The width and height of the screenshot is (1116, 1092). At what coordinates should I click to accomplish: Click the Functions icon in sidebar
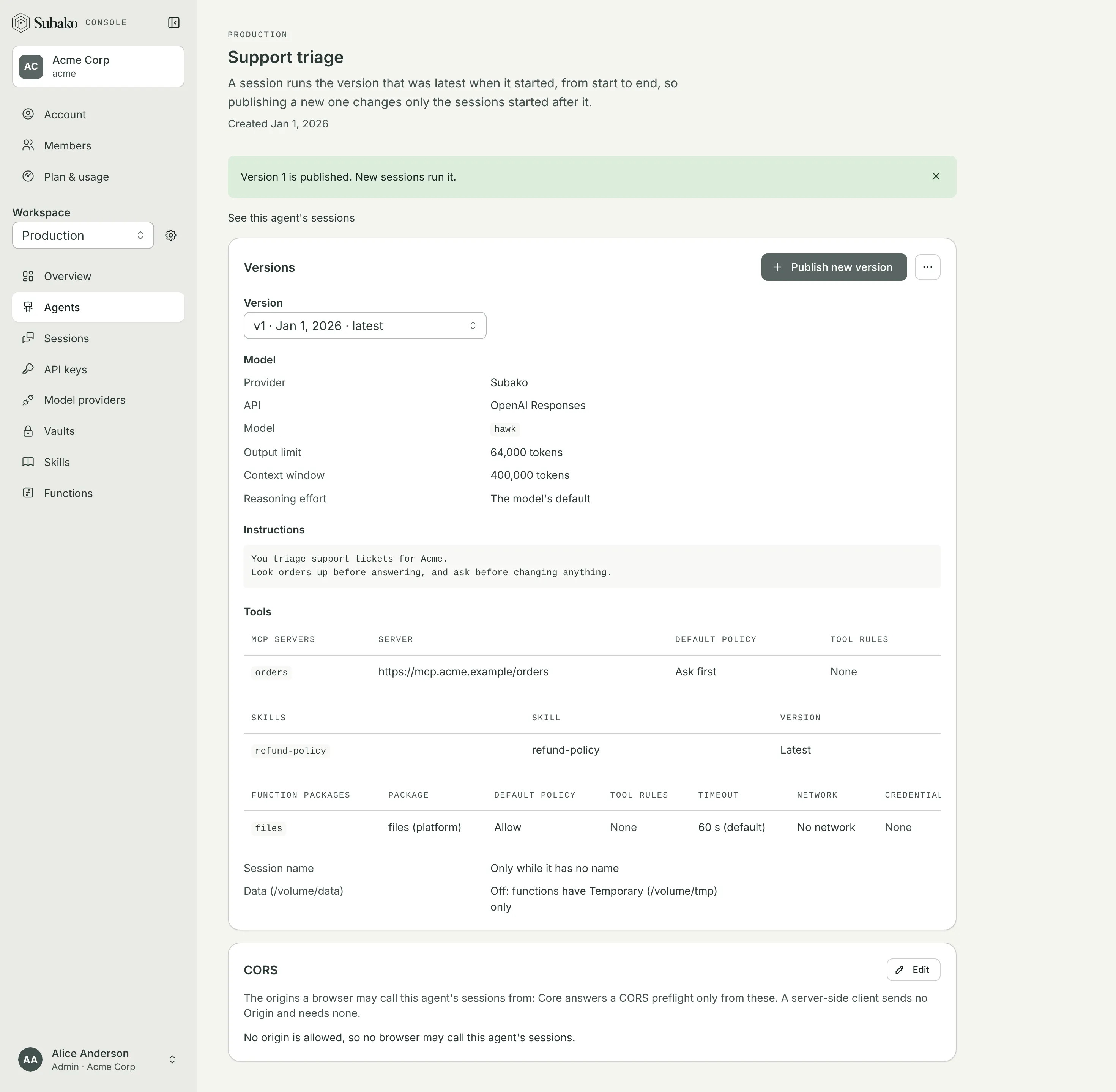(x=28, y=493)
